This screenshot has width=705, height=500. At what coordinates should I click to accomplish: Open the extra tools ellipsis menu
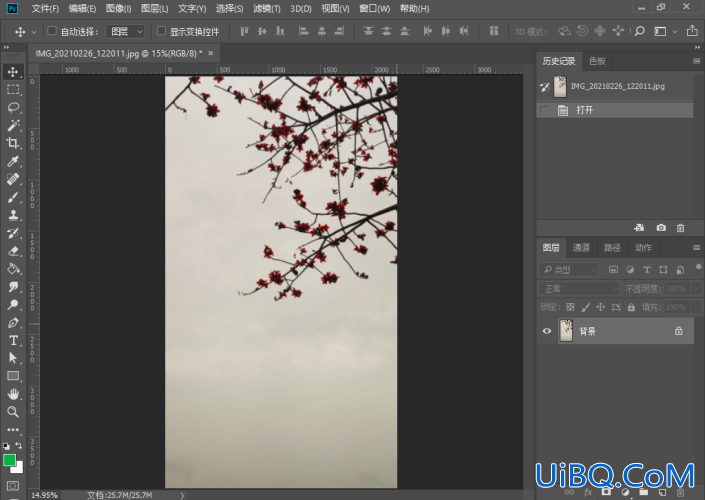tap(13, 429)
